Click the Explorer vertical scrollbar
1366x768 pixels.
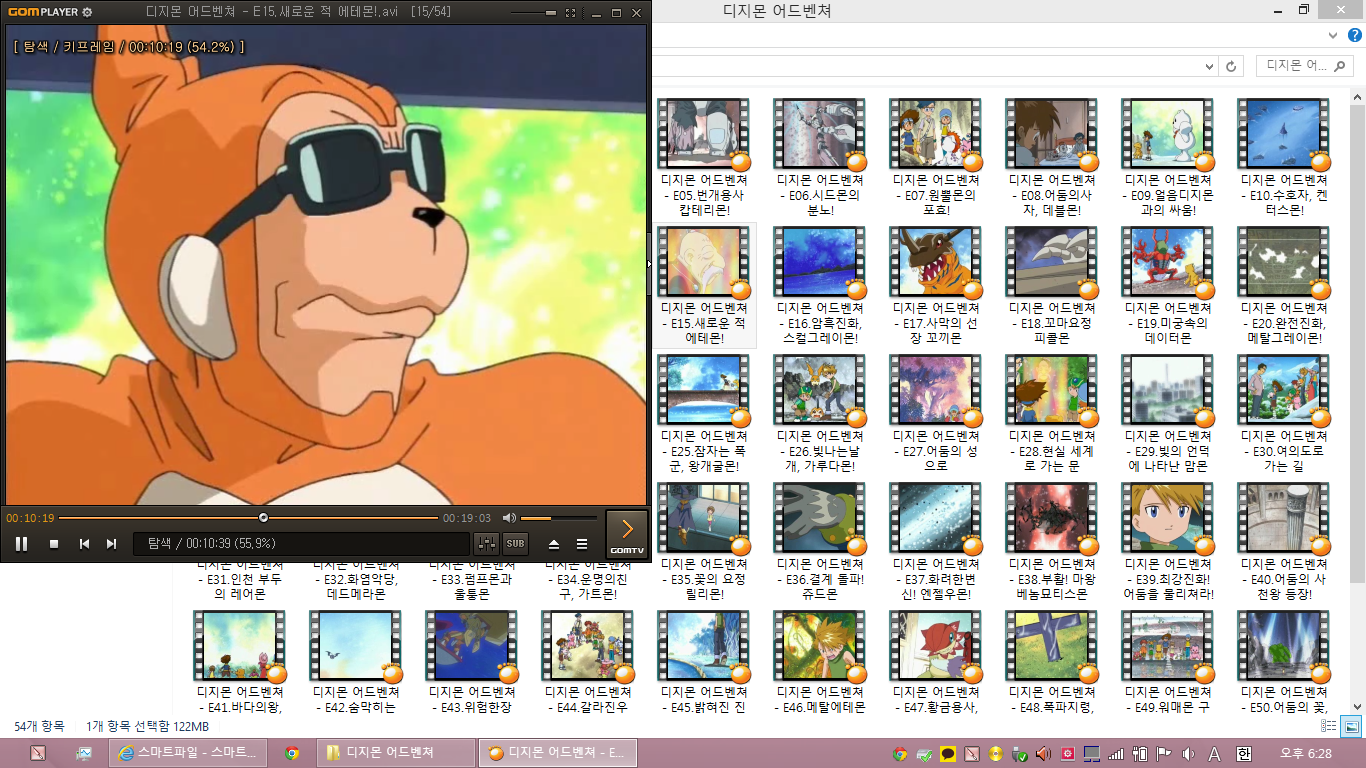click(1357, 400)
